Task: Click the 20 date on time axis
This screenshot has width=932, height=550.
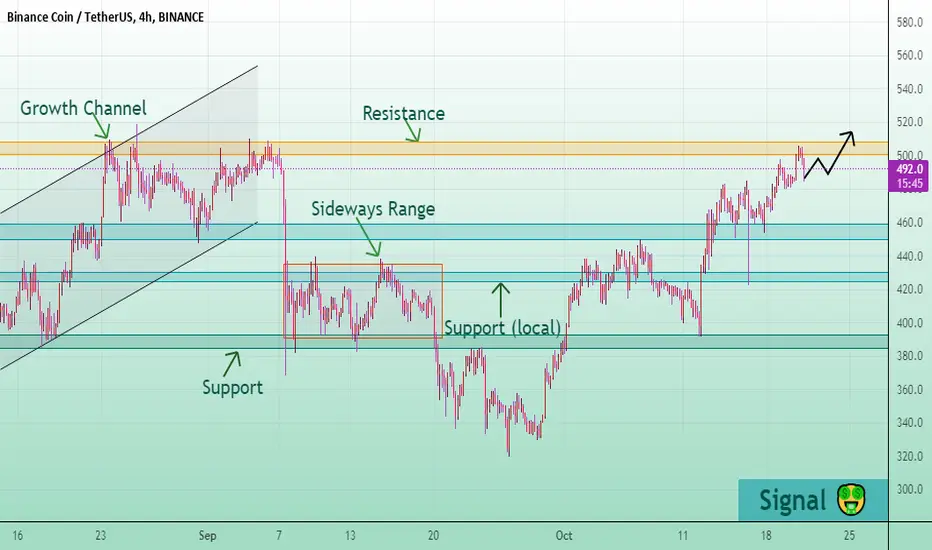Action: coord(433,536)
